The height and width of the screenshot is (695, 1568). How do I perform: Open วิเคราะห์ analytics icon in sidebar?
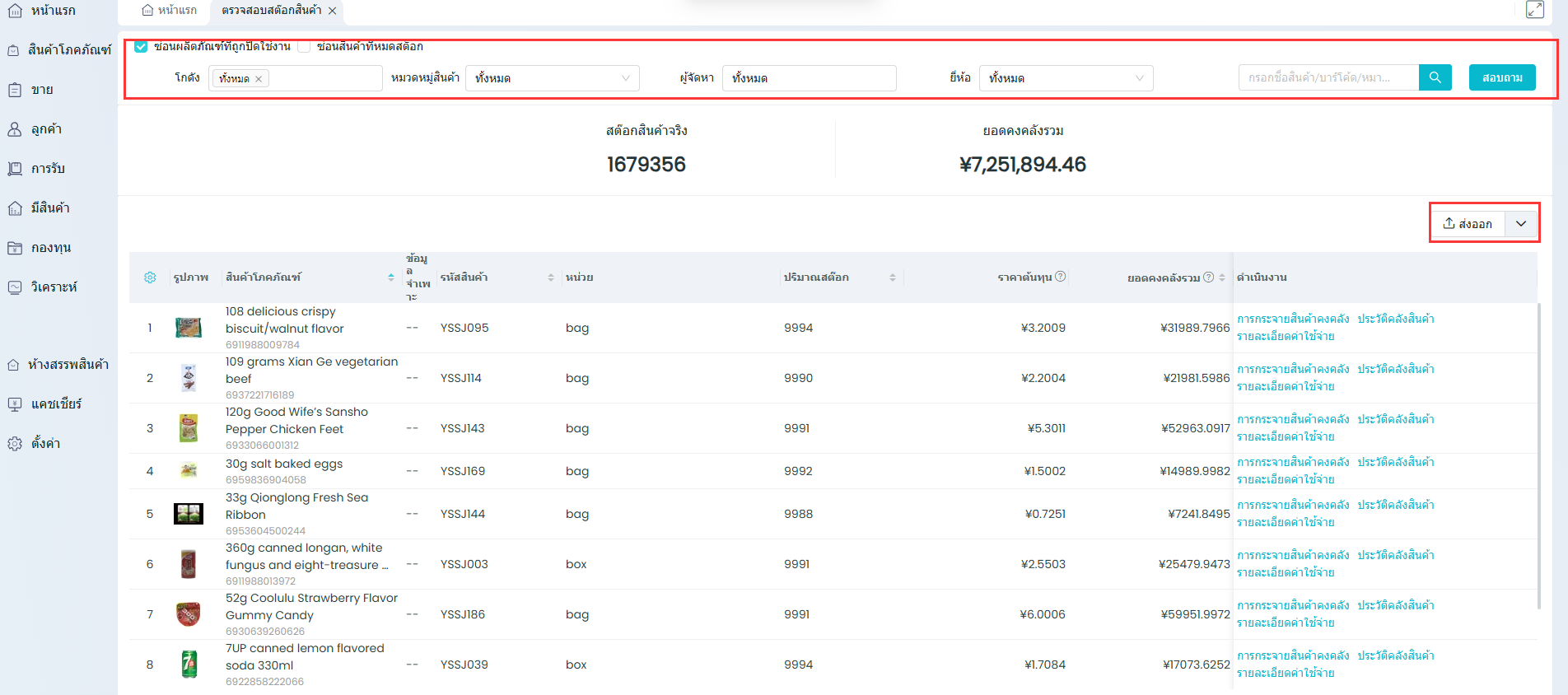[x=15, y=287]
